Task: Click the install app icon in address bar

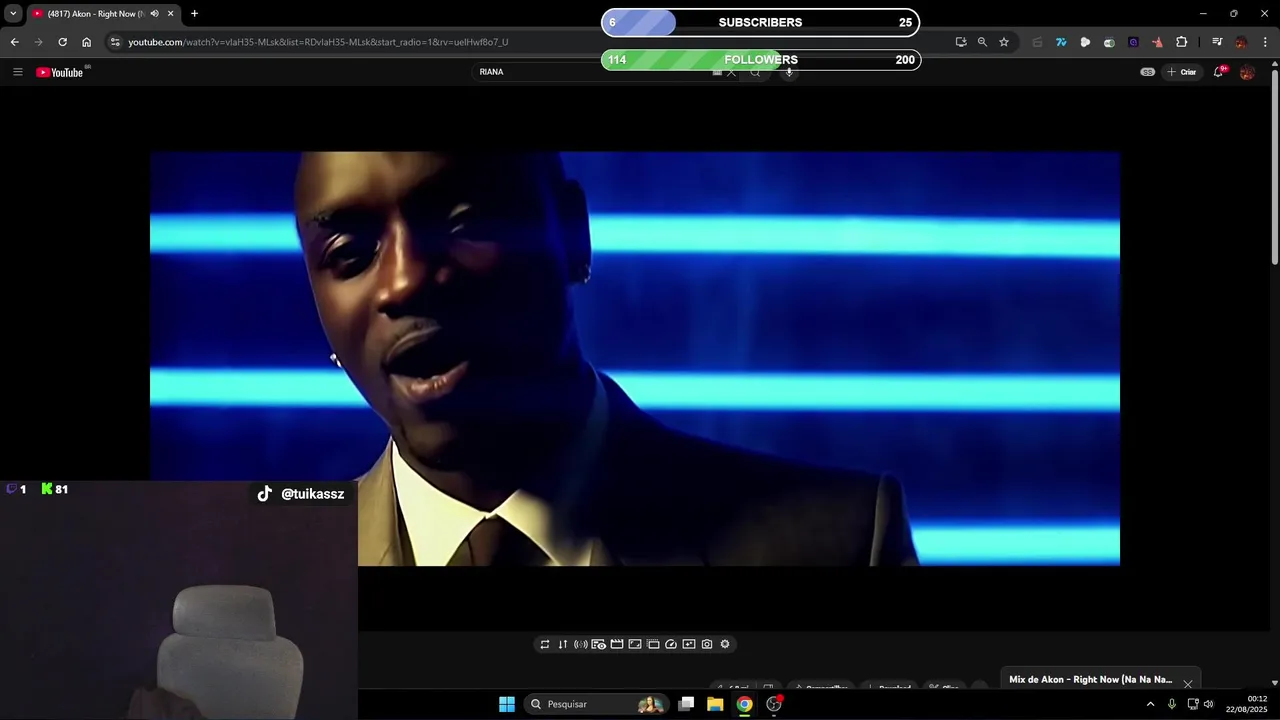Action: (x=961, y=42)
